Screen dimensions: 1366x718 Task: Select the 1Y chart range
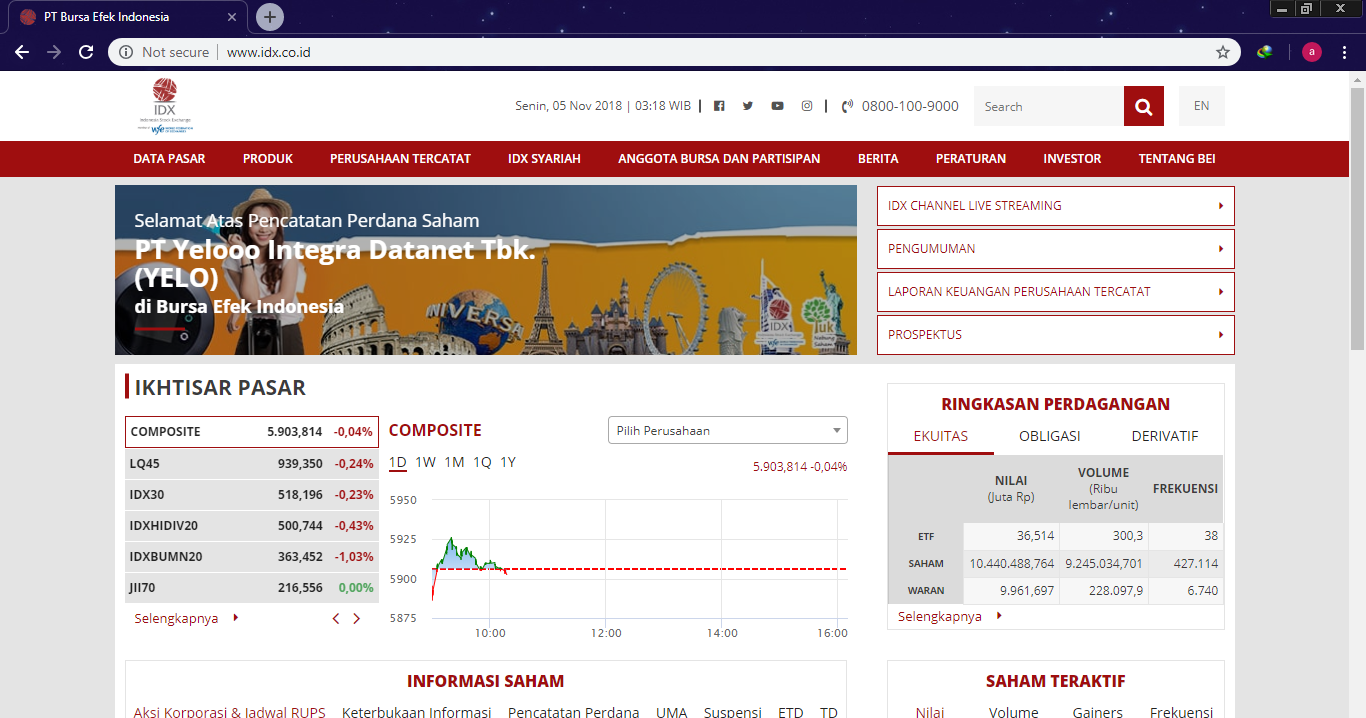point(508,462)
